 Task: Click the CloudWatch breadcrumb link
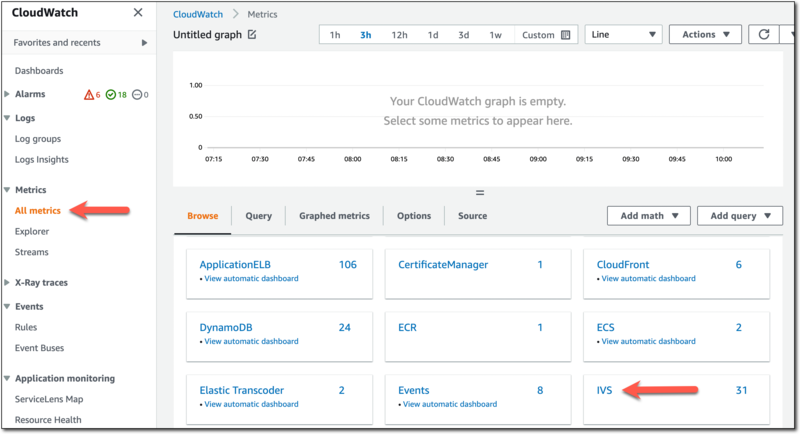[x=198, y=14]
